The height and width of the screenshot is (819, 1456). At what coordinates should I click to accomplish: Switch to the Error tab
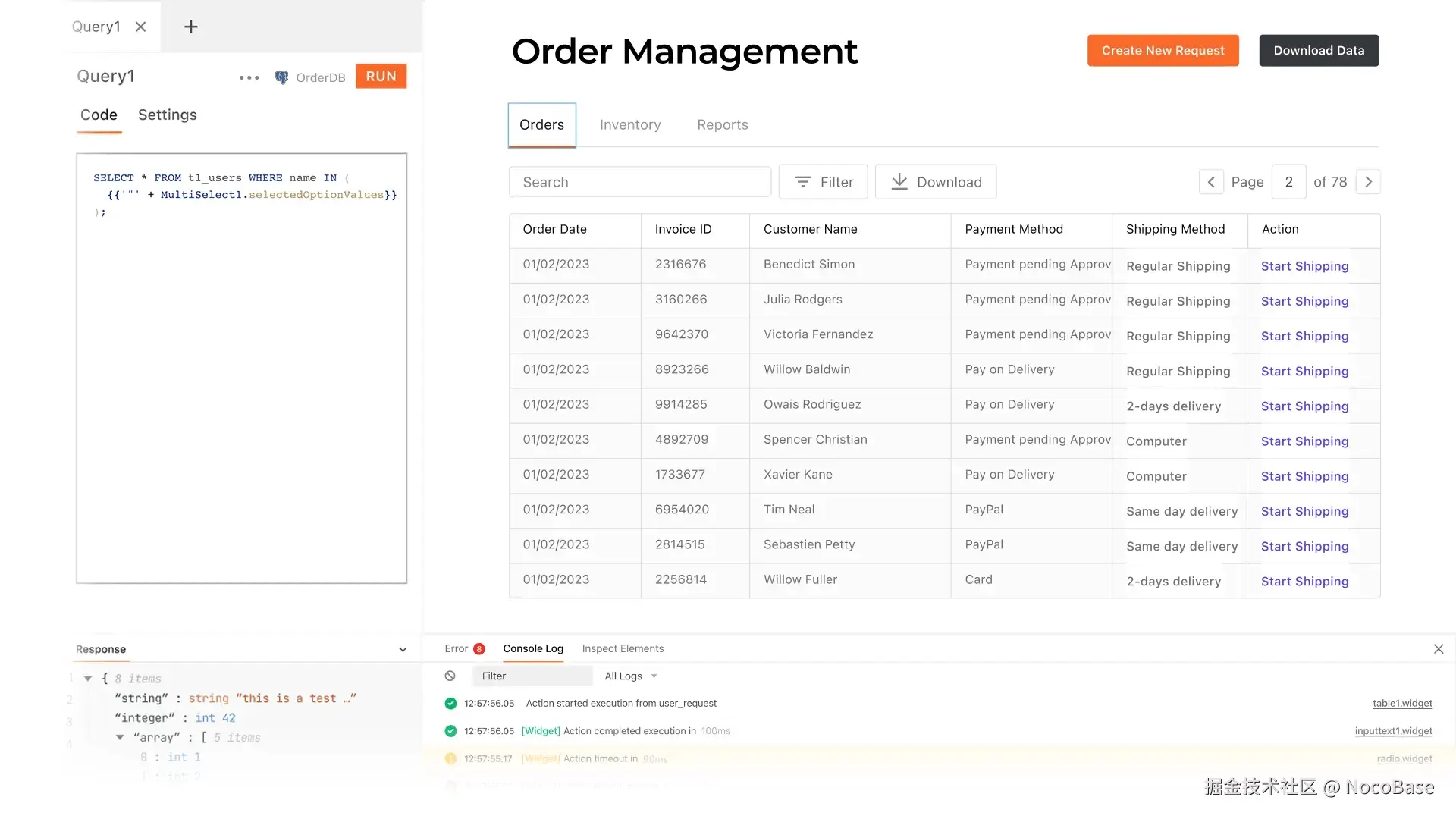[457, 648]
